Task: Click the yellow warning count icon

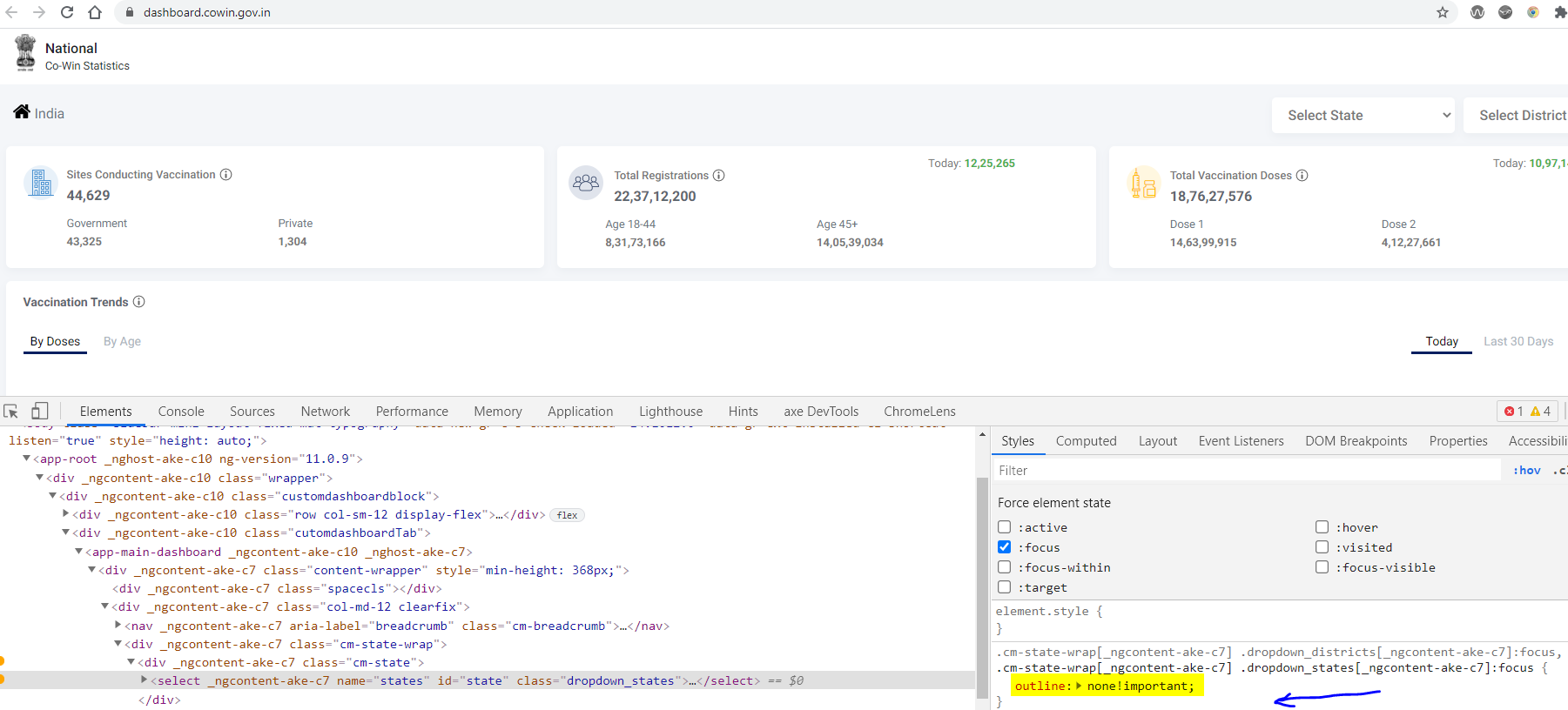Action: point(1536,412)
